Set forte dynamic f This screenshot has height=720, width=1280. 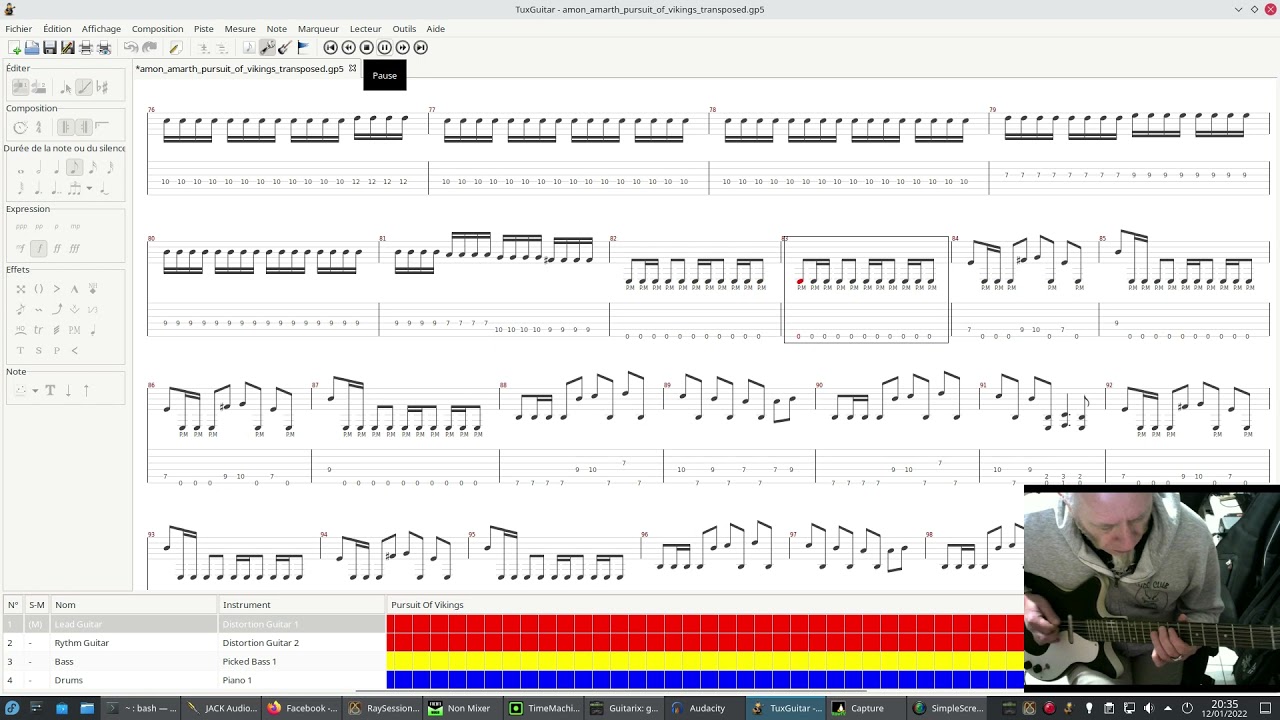tap(38, 248)
